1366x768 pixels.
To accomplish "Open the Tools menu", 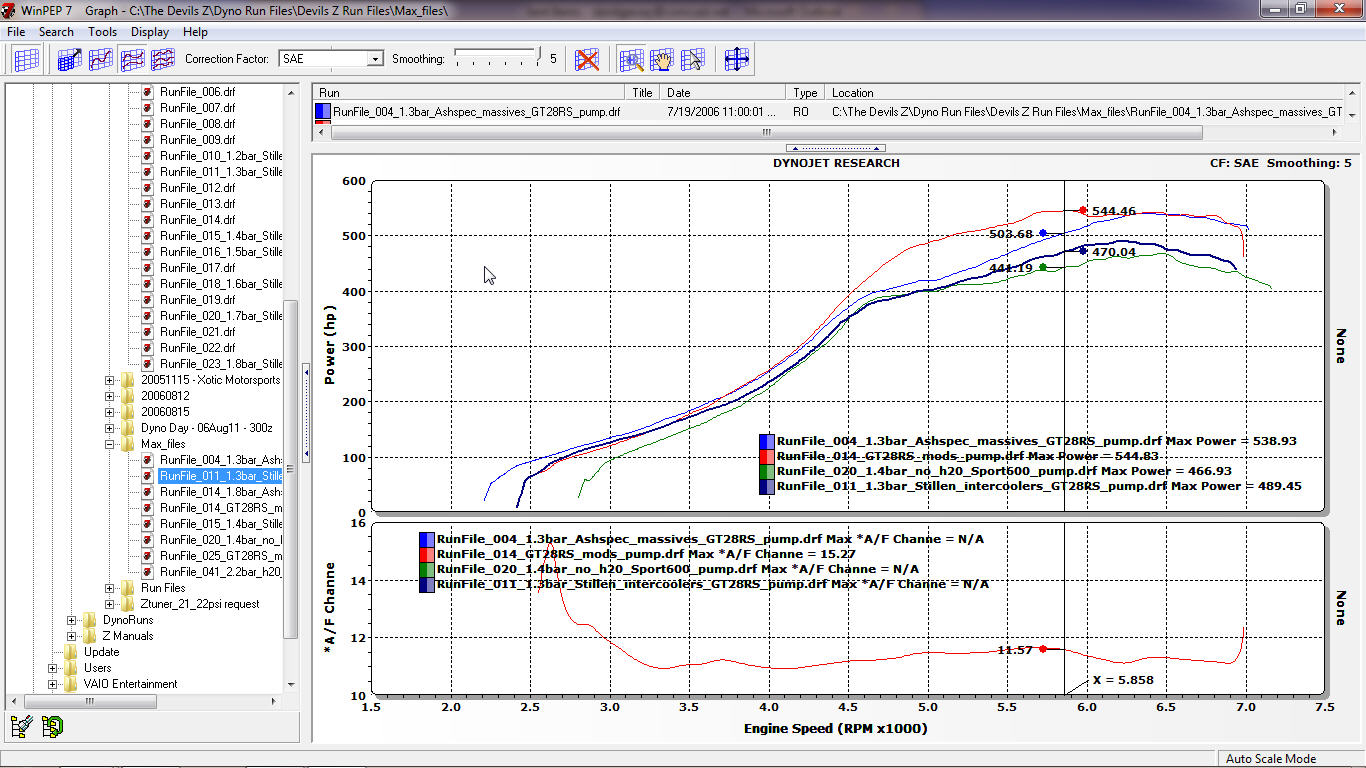I will click(102, 32).
